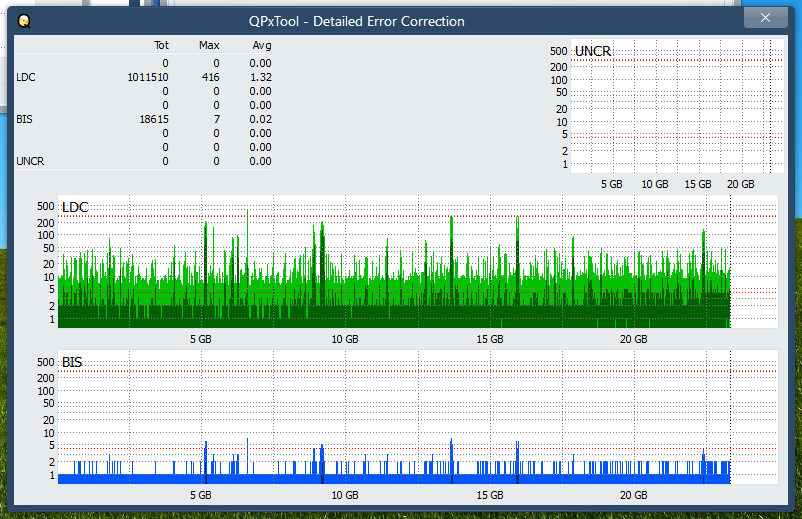Click the 5 GB axis label under BIS graph

click(x=200, y=495)
